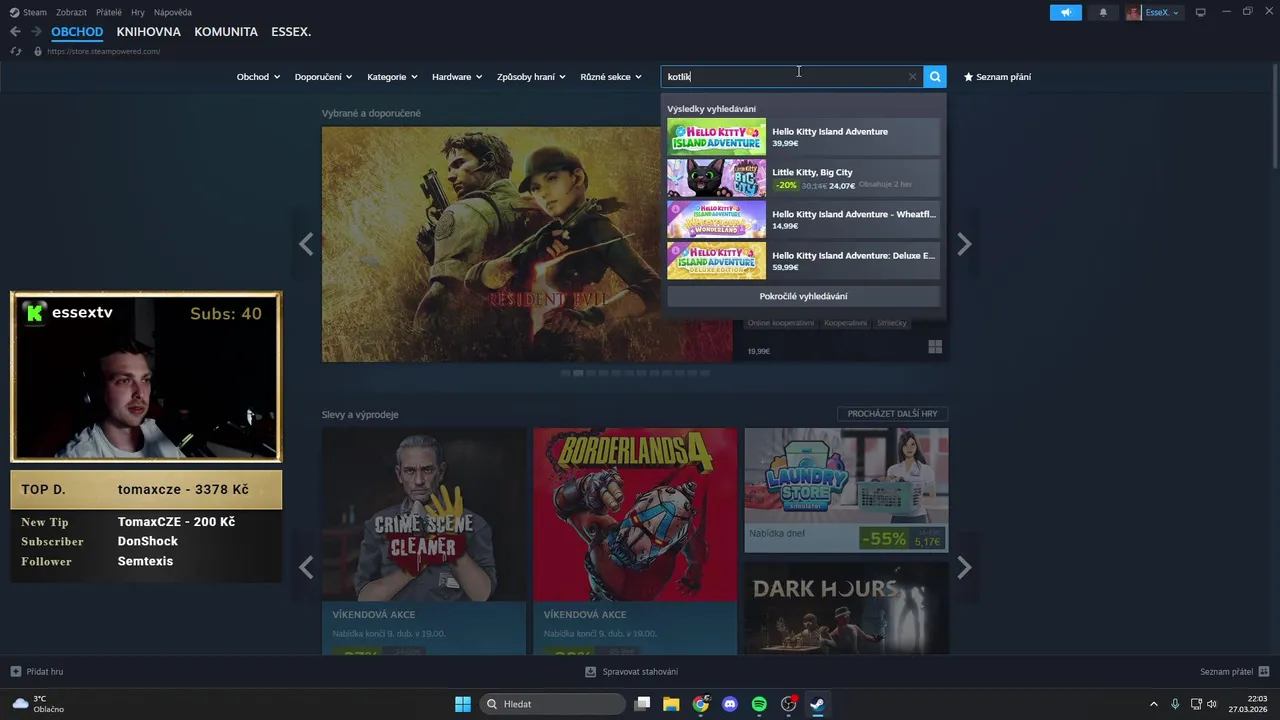Click the microphone tray icon
The image size is (1280, 720).
[1175, 704]
